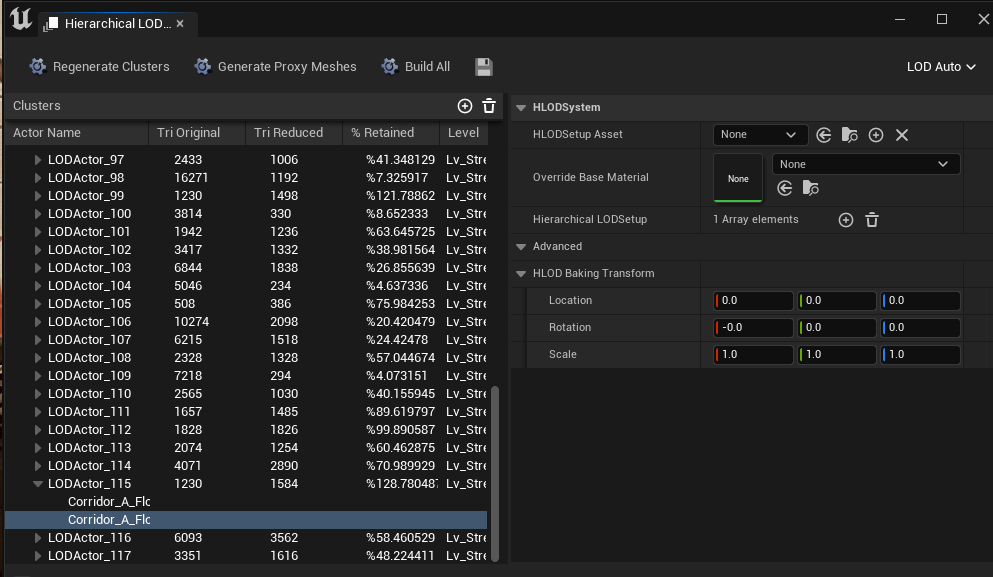Add a new cluster with plus icon
Image resolution: width=993 pixels, height=577 pixels.
(x=465, y=106)
